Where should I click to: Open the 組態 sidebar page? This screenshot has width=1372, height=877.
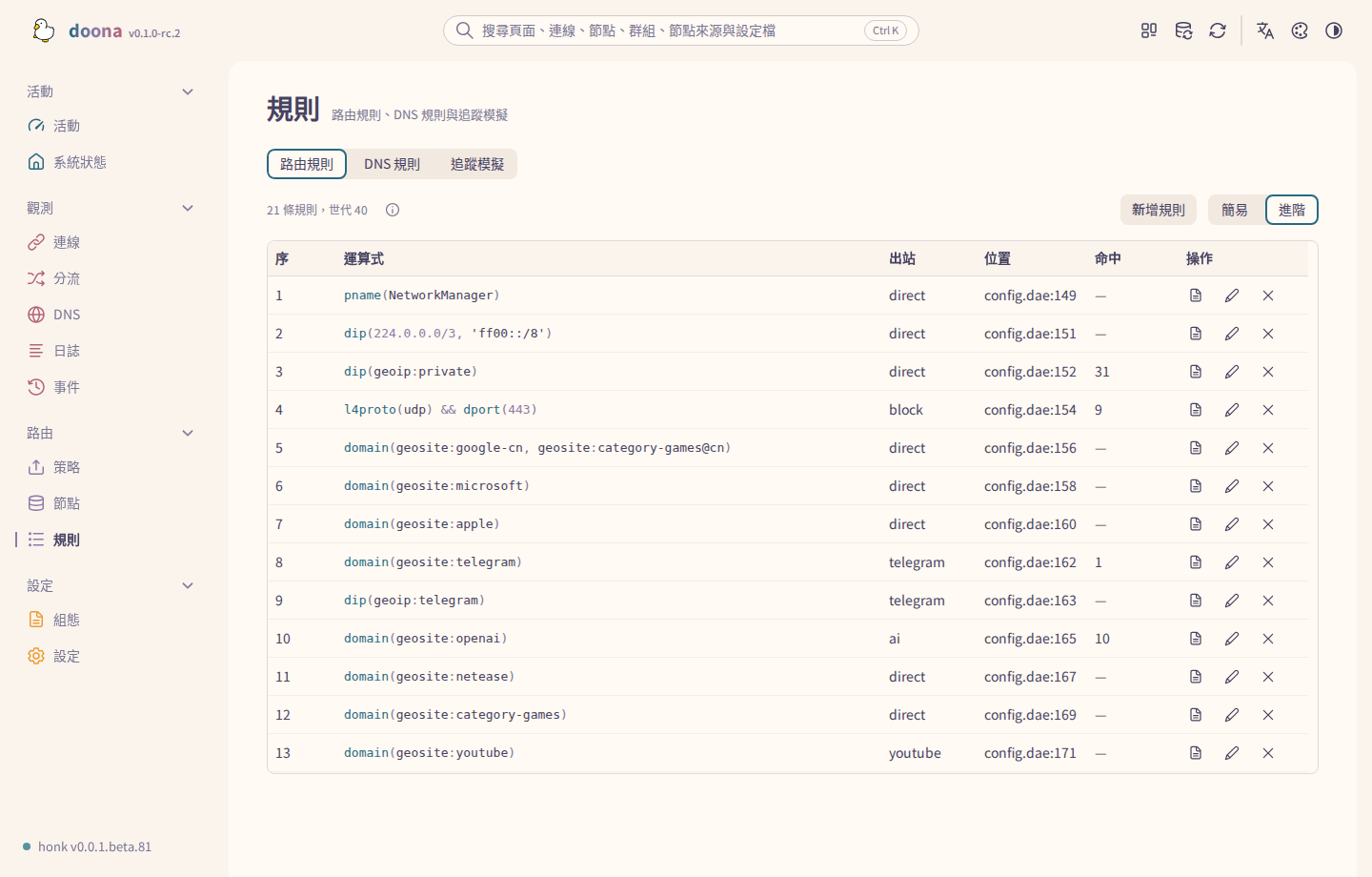pos(111,620)
